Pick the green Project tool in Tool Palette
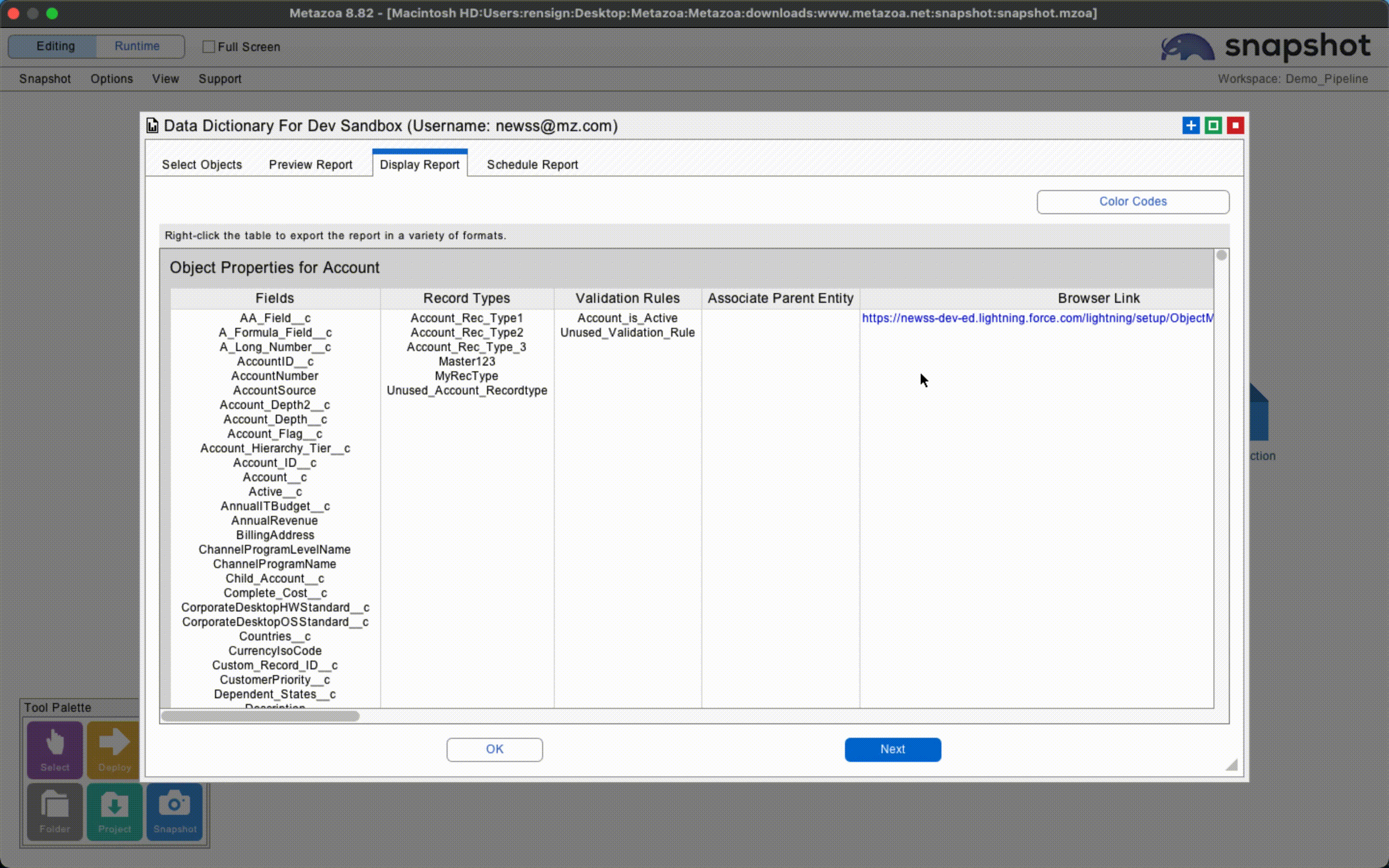This screenshot has width=1389, height=868. click(x=115, y=812)
